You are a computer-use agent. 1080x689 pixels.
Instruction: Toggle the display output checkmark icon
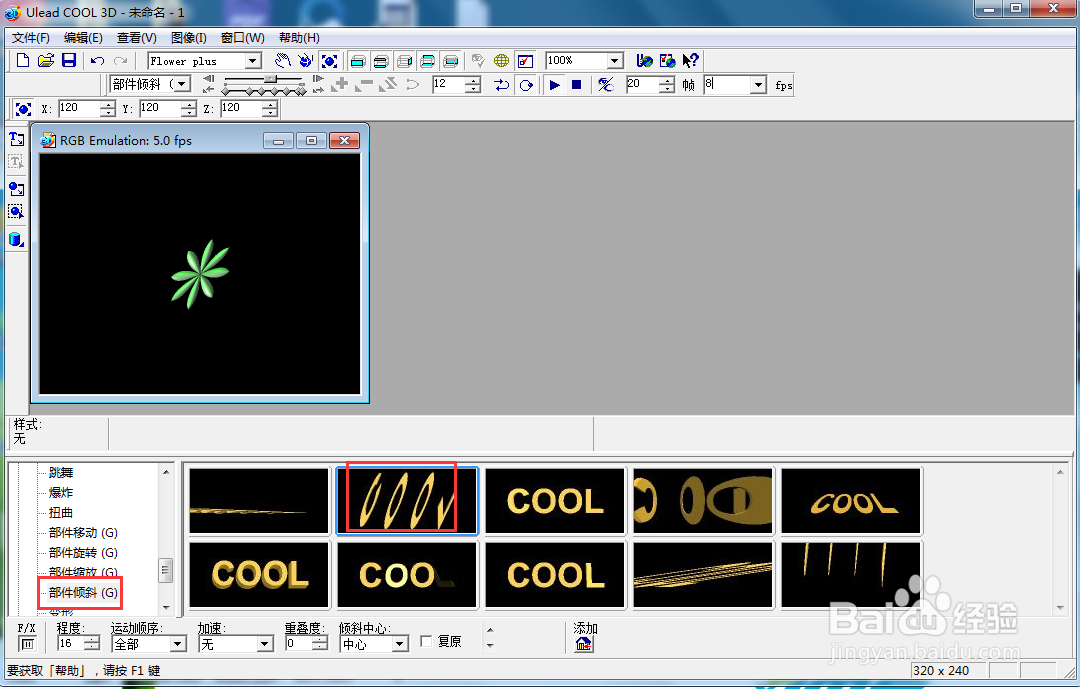point(525,61)
